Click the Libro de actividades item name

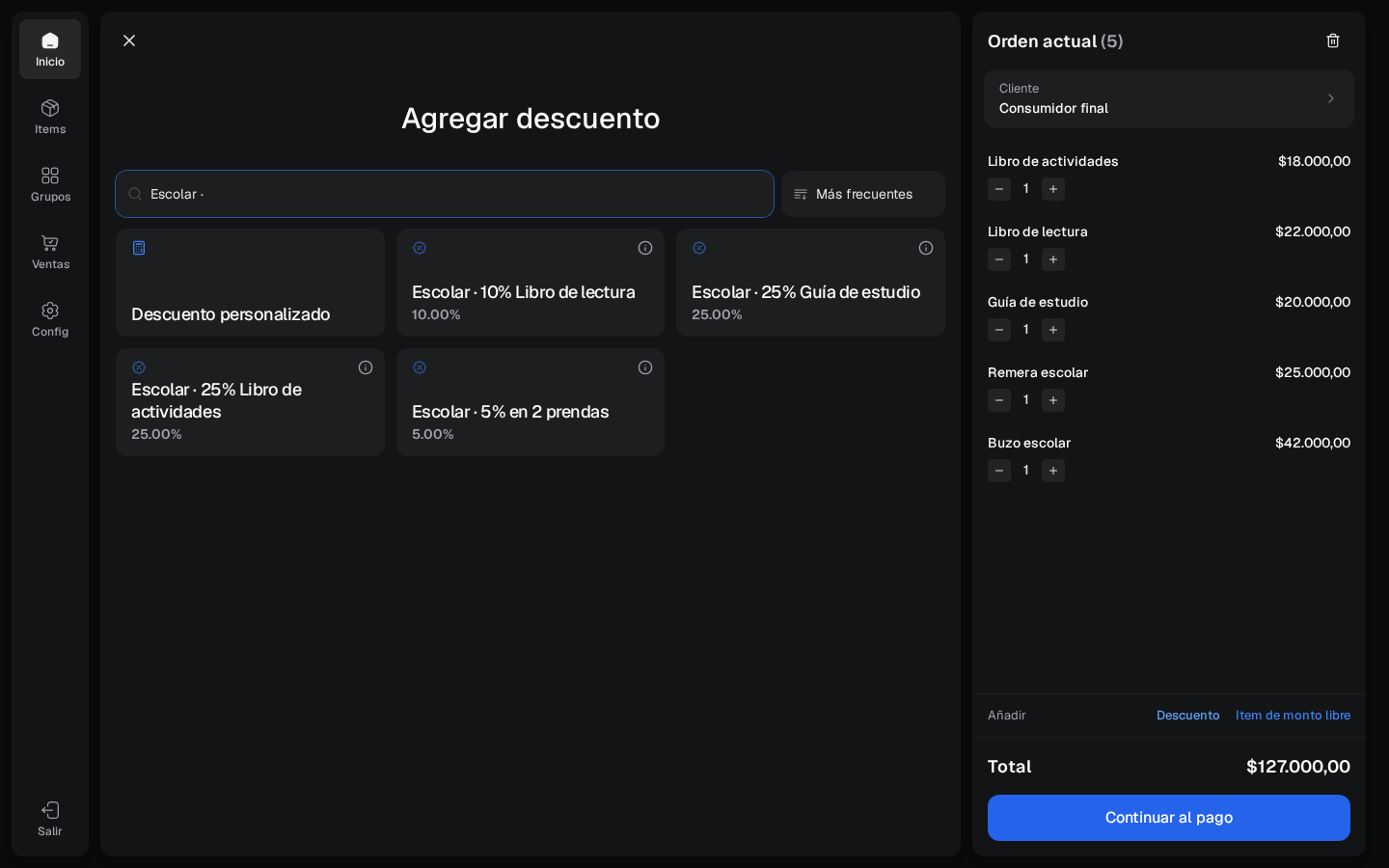pyautogui.click(x=1053, y=161)
